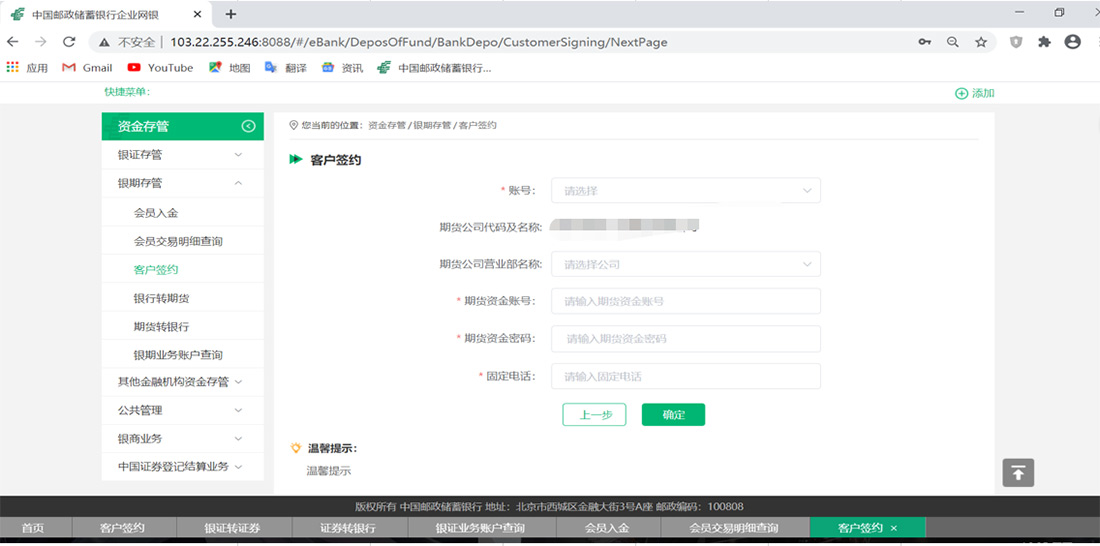Collapse the 资金存管 sidebar with arrow icon
Screen dimensions: 1100x546
tap(248, 126)
